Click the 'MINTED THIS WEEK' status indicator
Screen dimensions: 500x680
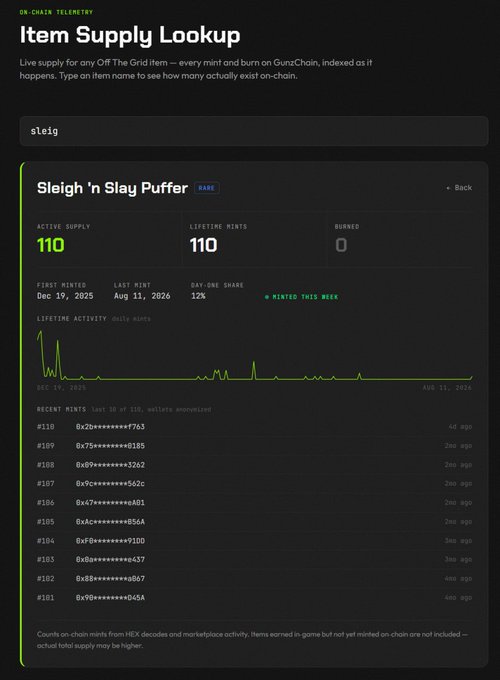tap(301, 297)
